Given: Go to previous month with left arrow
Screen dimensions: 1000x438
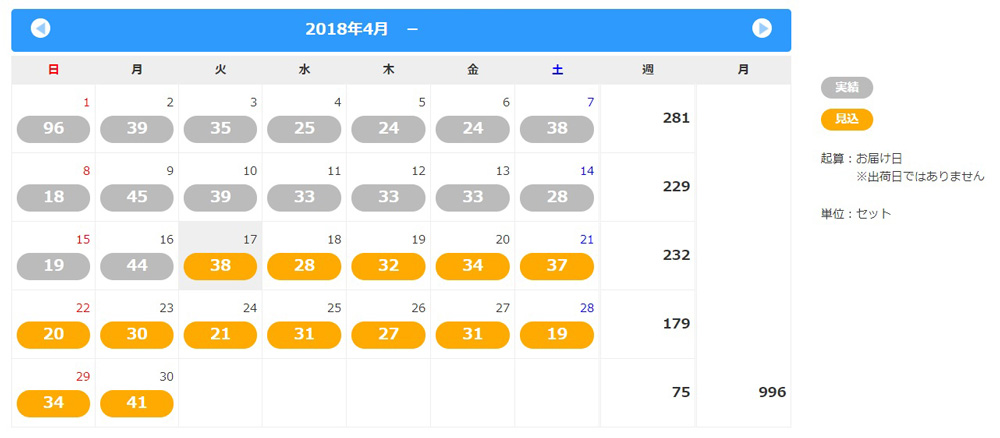Looking at the screenshot, I should click(40, 29).
